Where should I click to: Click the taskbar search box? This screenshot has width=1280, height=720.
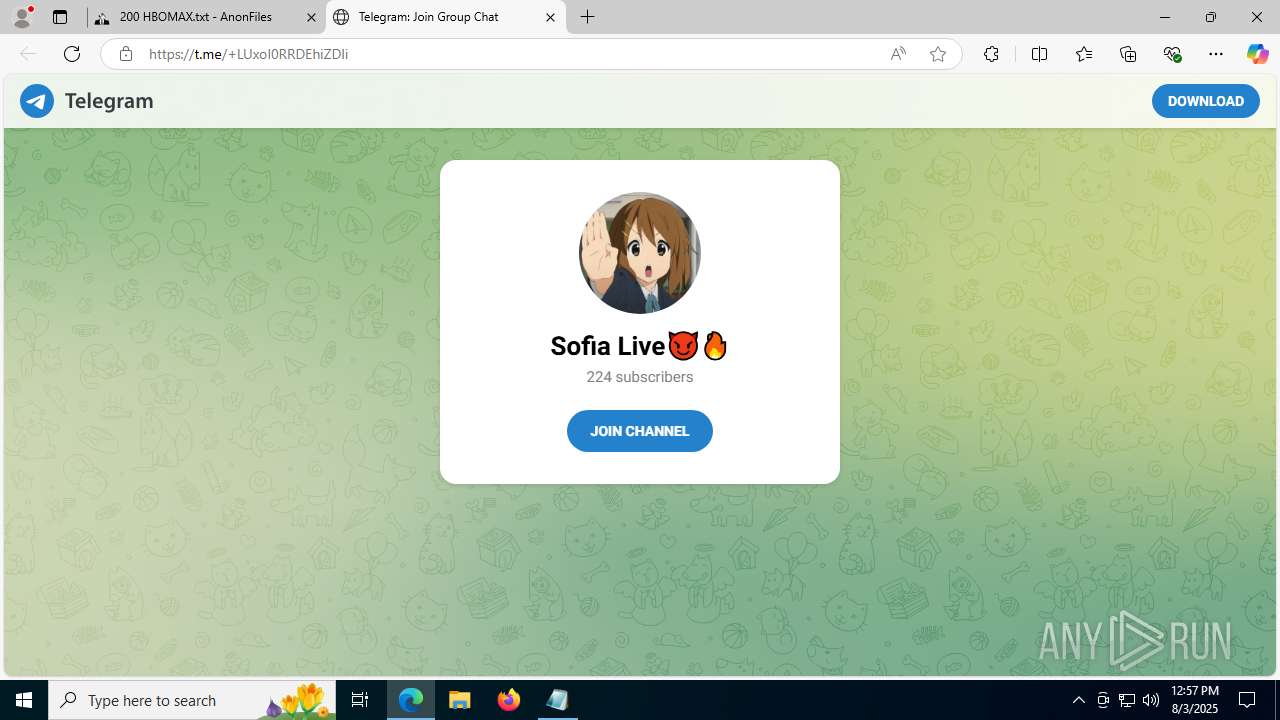click(193, 700)
